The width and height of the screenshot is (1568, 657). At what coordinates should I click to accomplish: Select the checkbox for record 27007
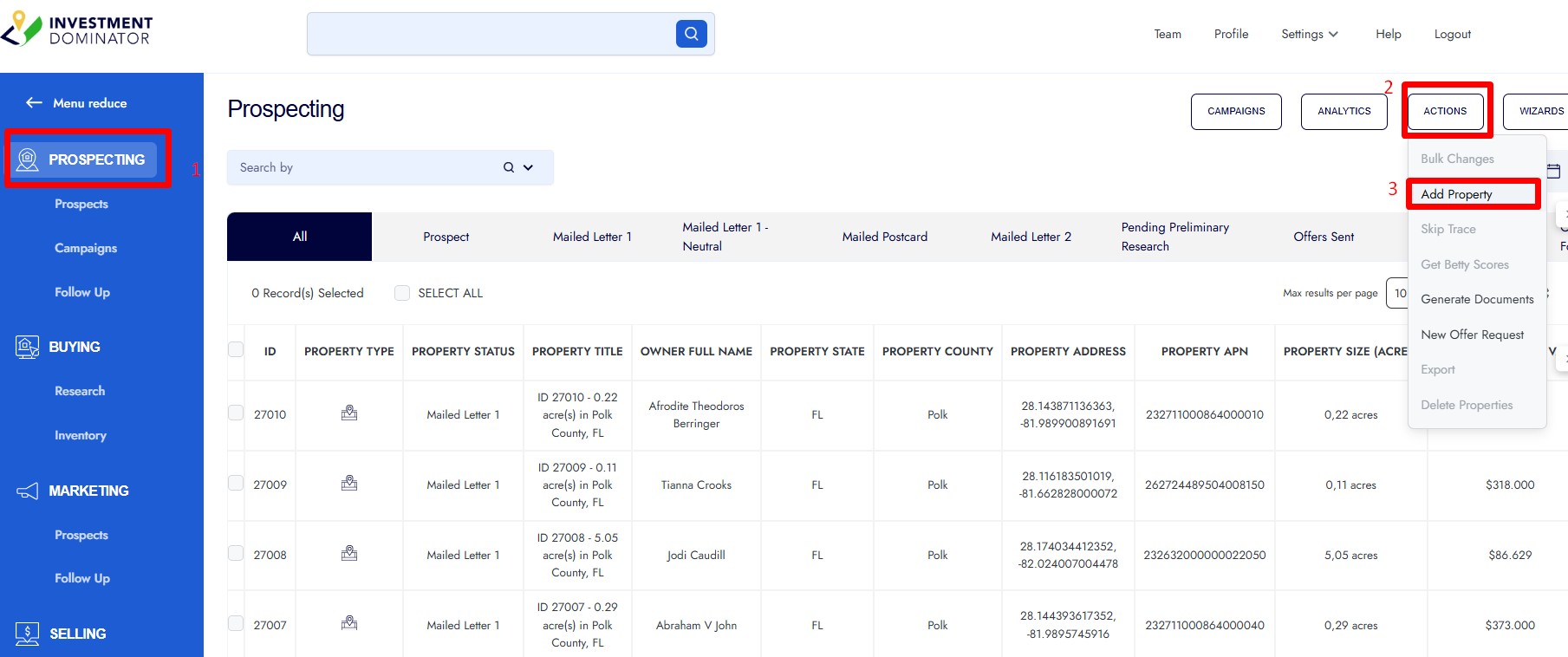[x=236, y=623]
